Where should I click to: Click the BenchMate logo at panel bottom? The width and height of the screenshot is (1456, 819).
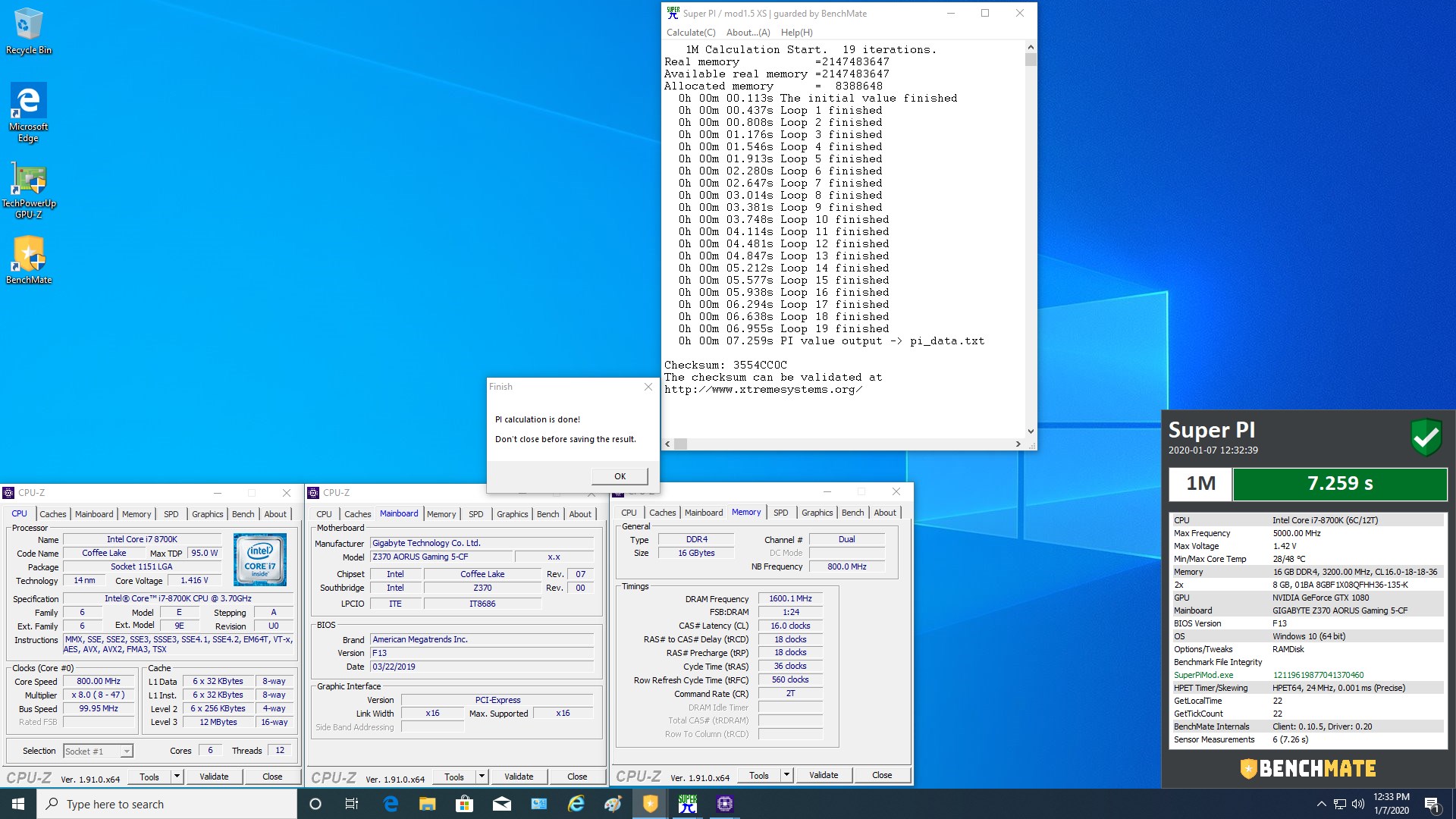(1308, 768)
